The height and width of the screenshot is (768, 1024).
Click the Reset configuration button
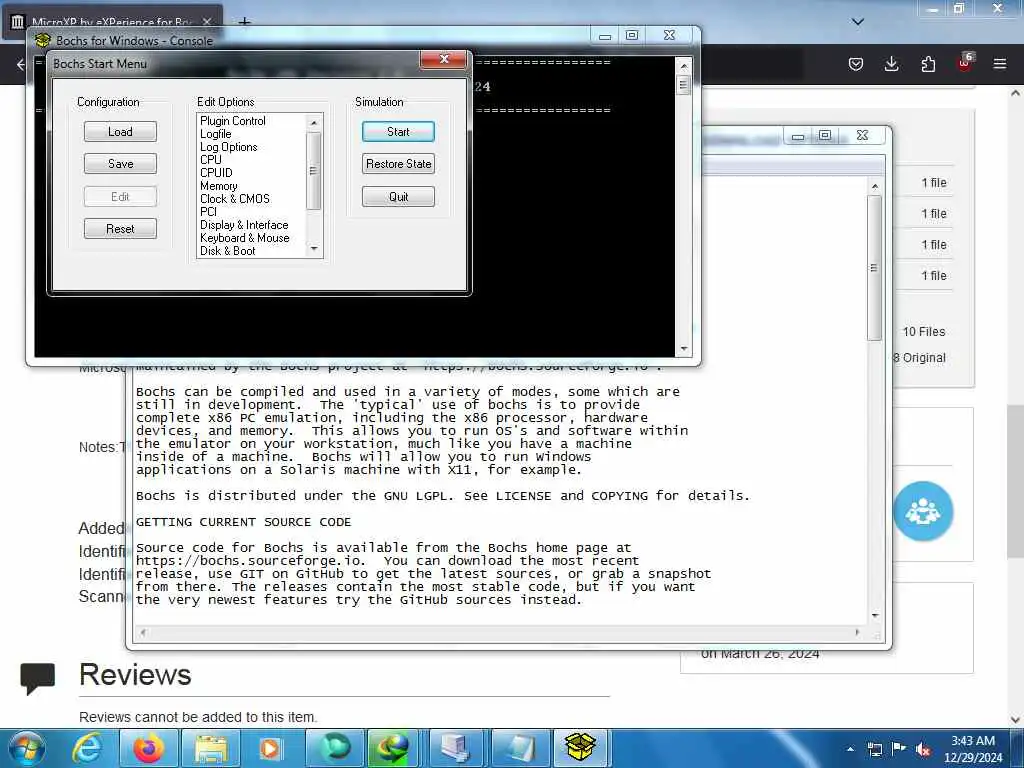tap(120, 229)
